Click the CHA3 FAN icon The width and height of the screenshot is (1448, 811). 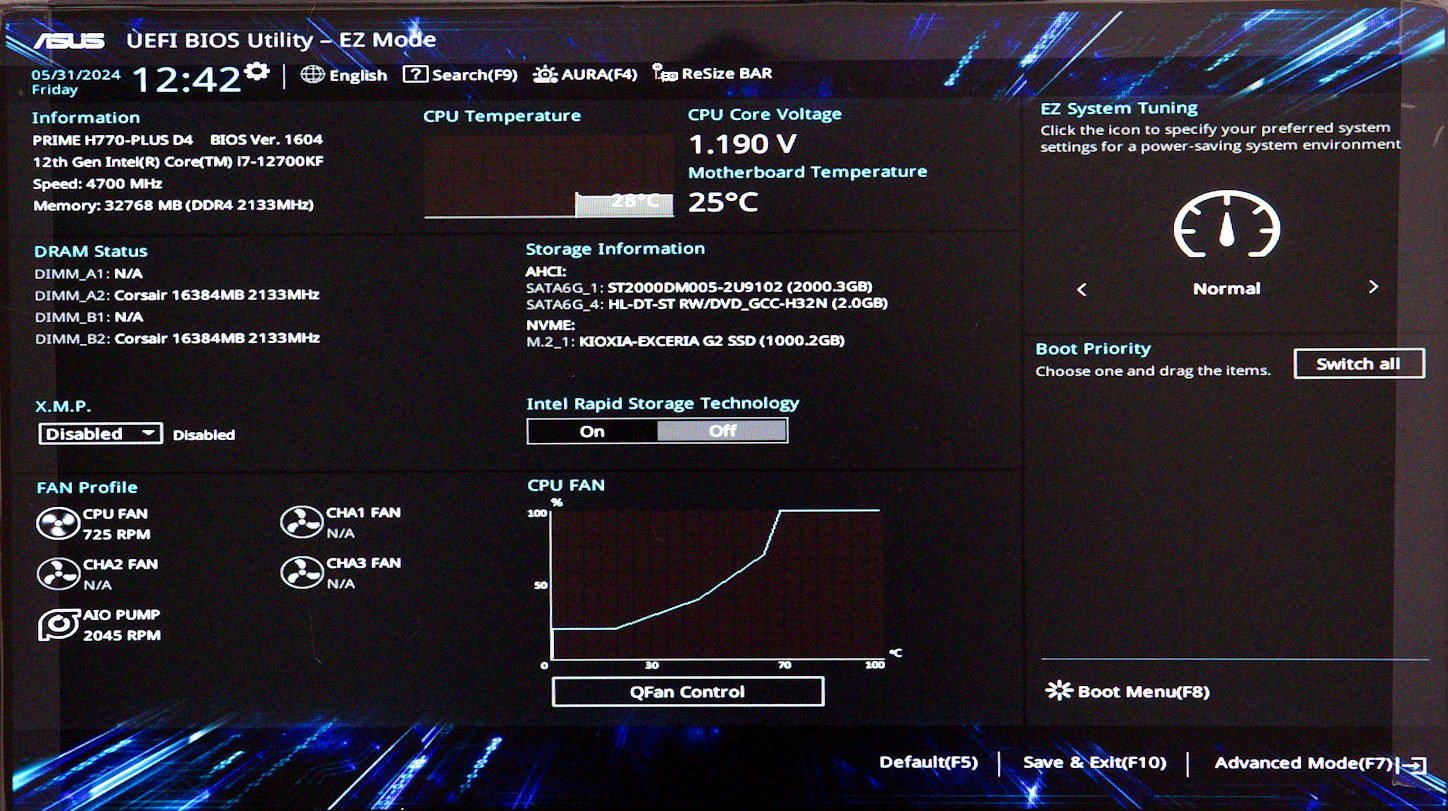coord(301,572)
